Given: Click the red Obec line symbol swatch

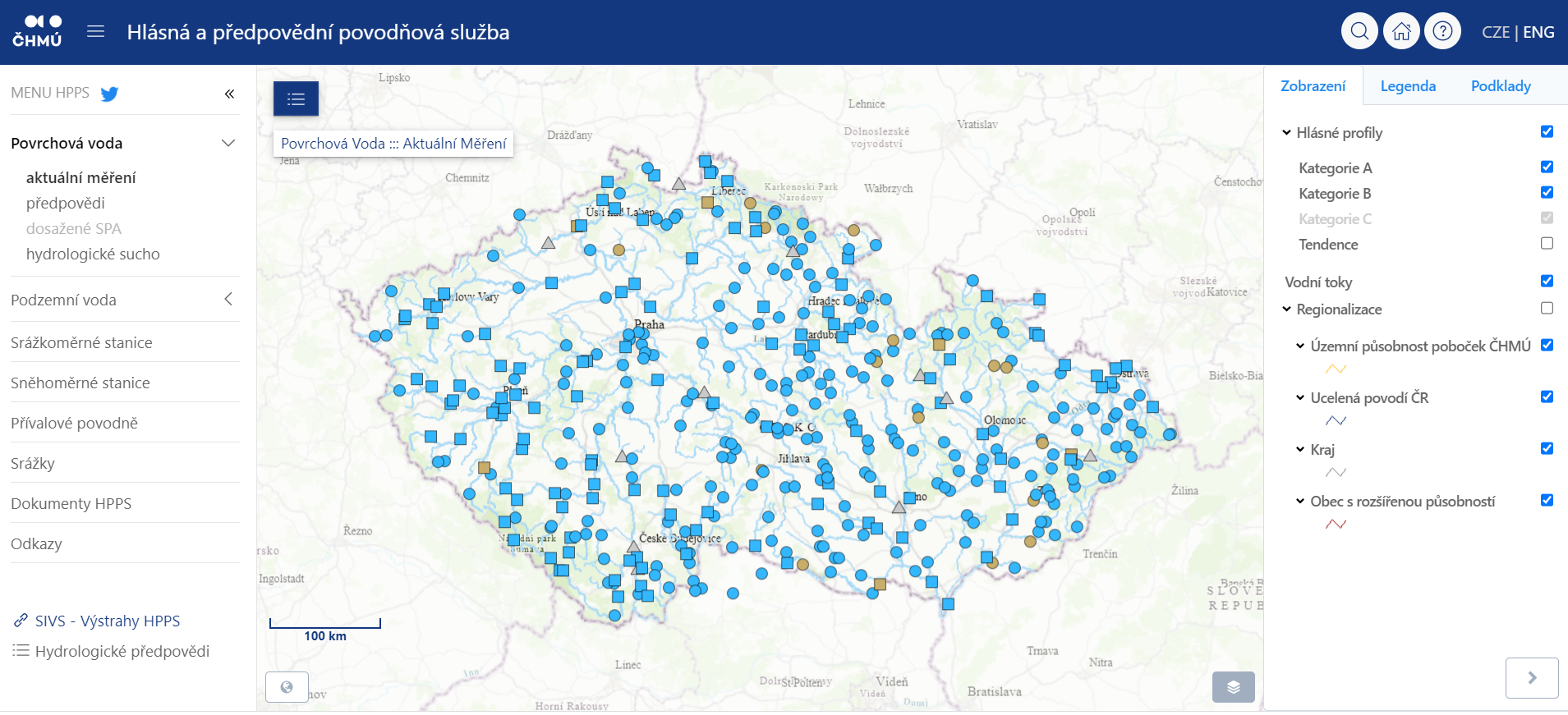Looking at the screenshot, I should click(1336, 525).
